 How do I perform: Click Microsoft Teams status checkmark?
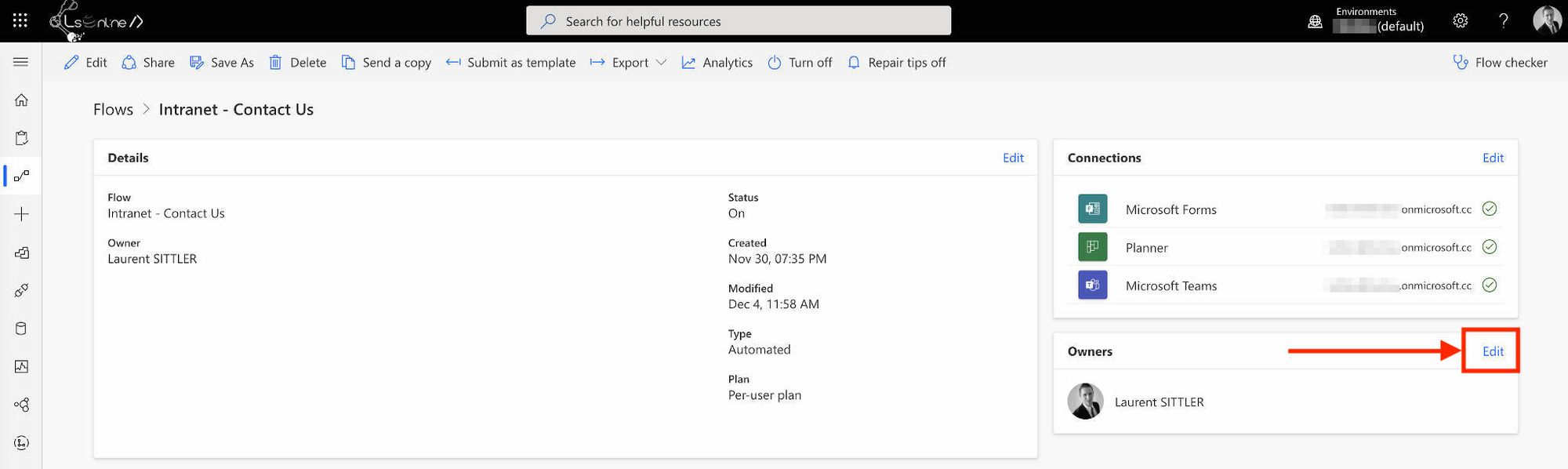click(1490, 285)
